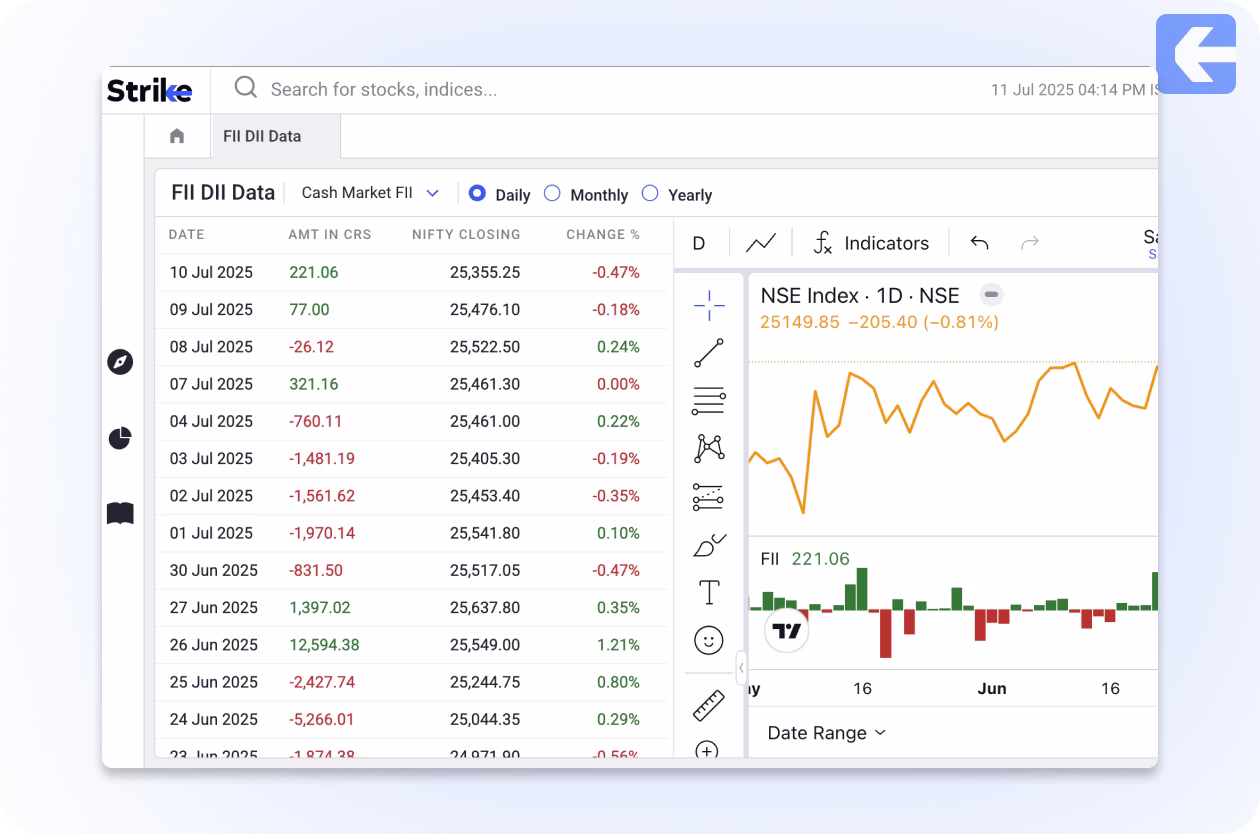Click the 01 Jul 2025 date cell
1260x834 pixels.
tap(211, 533)
